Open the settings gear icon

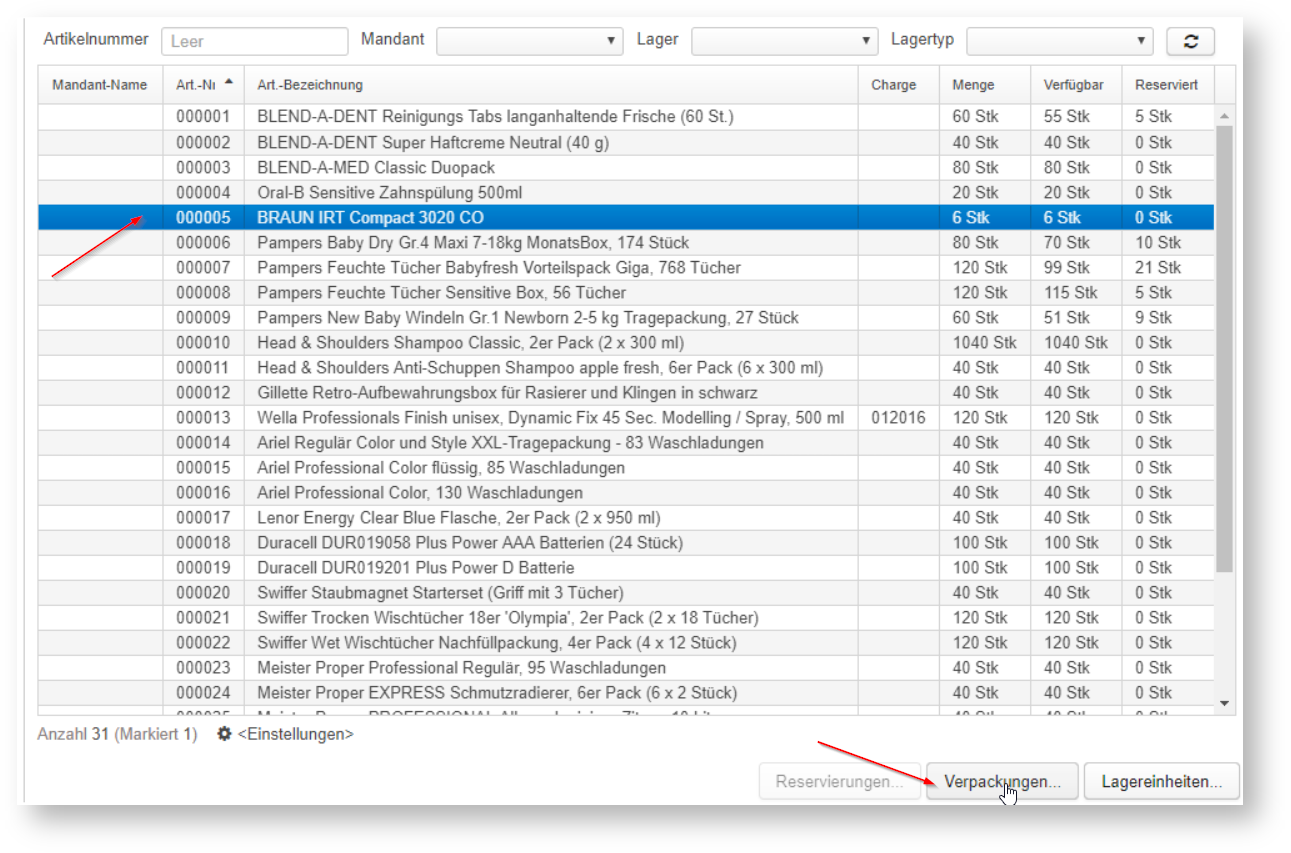[225, 734]
